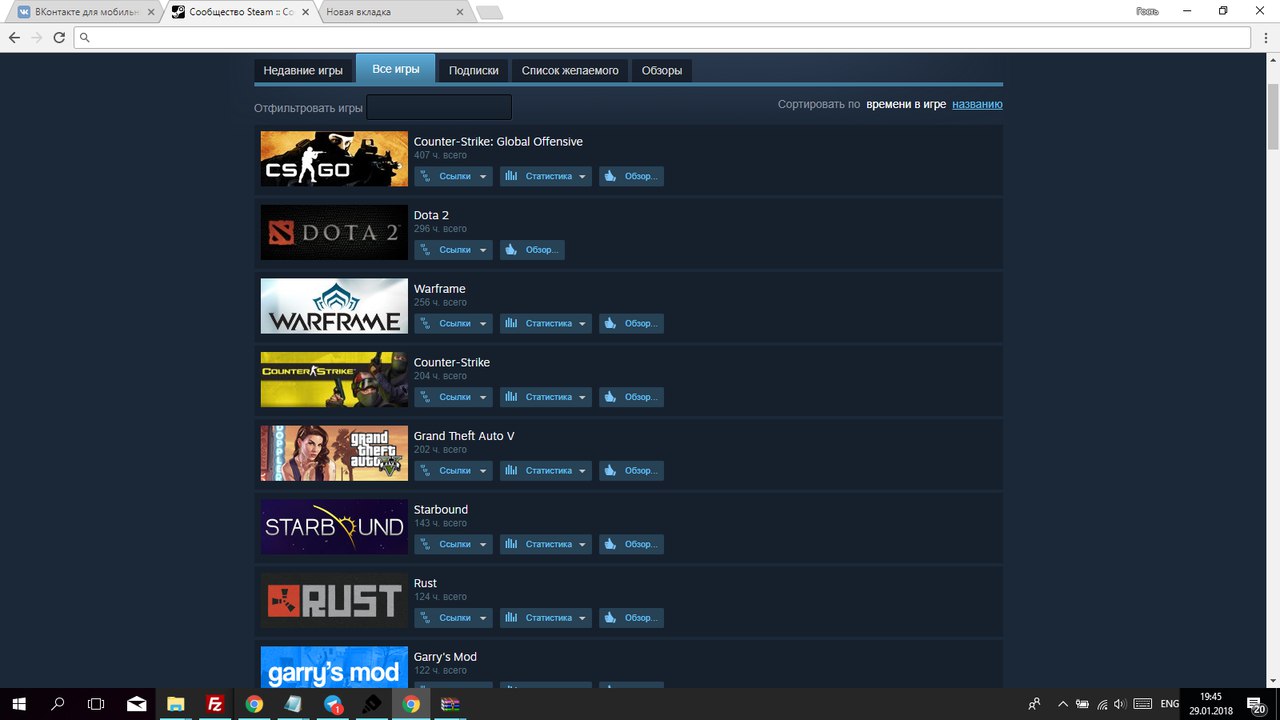This screenshot has width=1280, height=720.
Task: Expand Ссылки dropdown for Starbound
Action: click(x=454, y=544)
